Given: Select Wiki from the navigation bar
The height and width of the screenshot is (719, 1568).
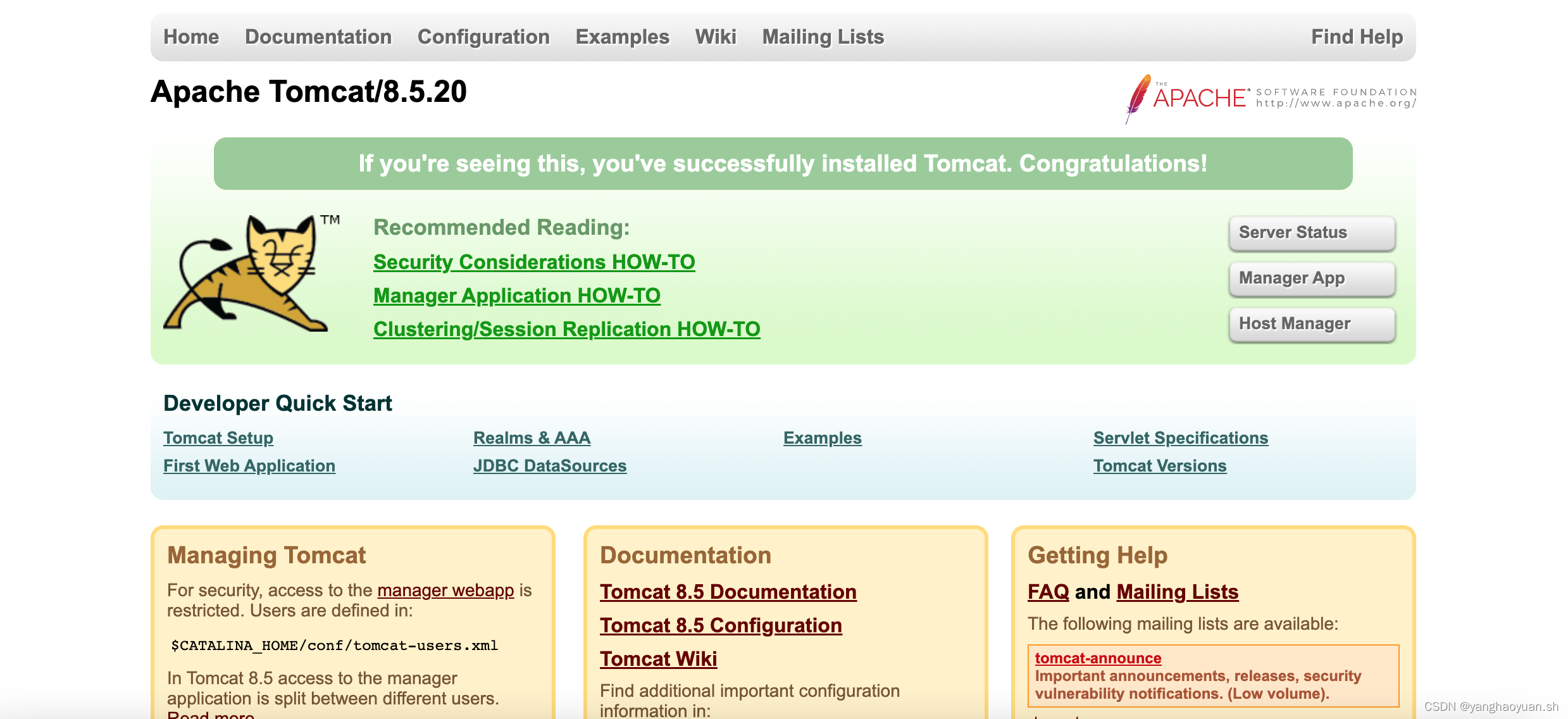Looking at the screenshot, I should [716, 37].
